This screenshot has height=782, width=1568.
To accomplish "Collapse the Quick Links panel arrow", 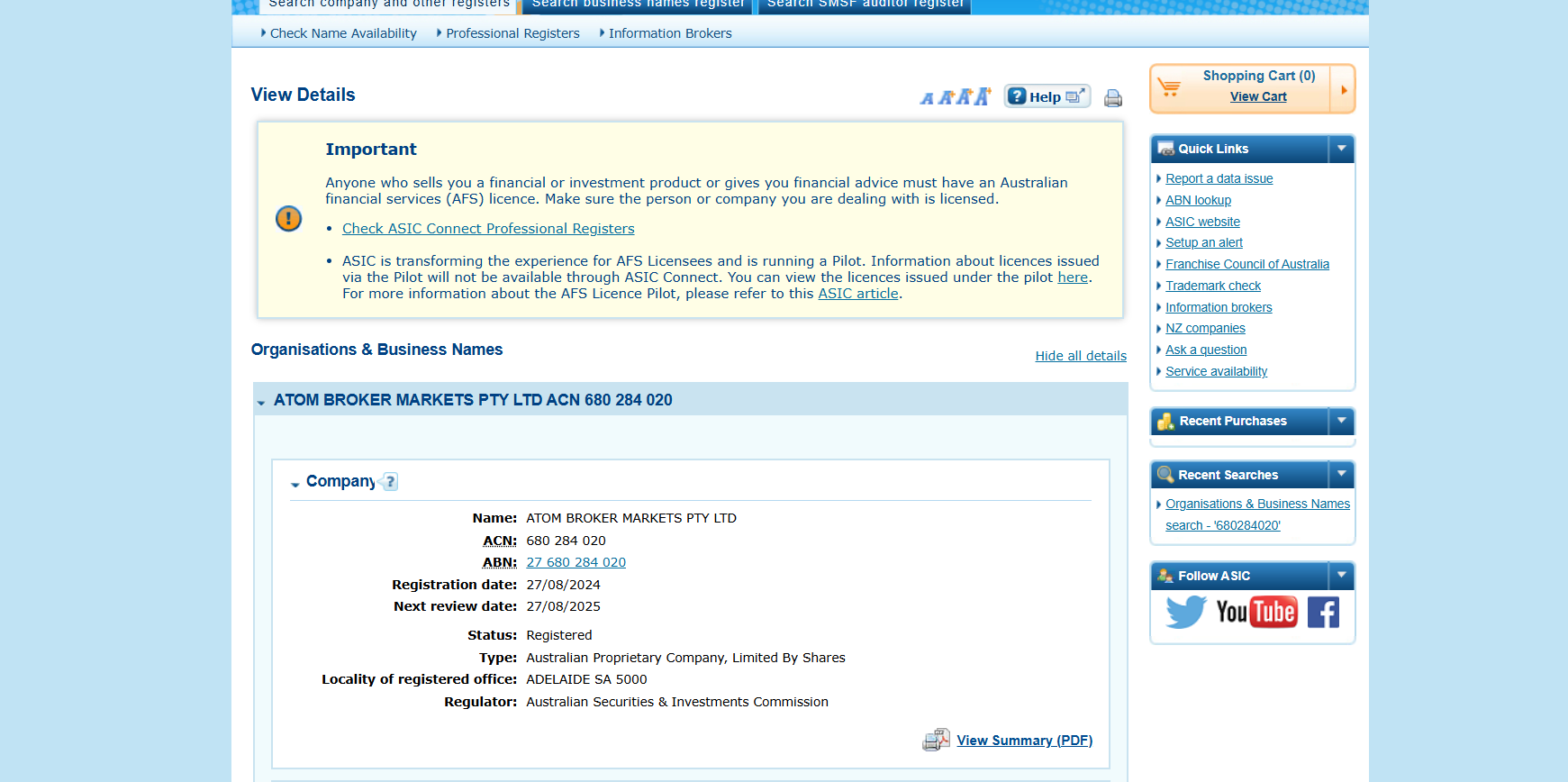I will tap(1341, 149).
